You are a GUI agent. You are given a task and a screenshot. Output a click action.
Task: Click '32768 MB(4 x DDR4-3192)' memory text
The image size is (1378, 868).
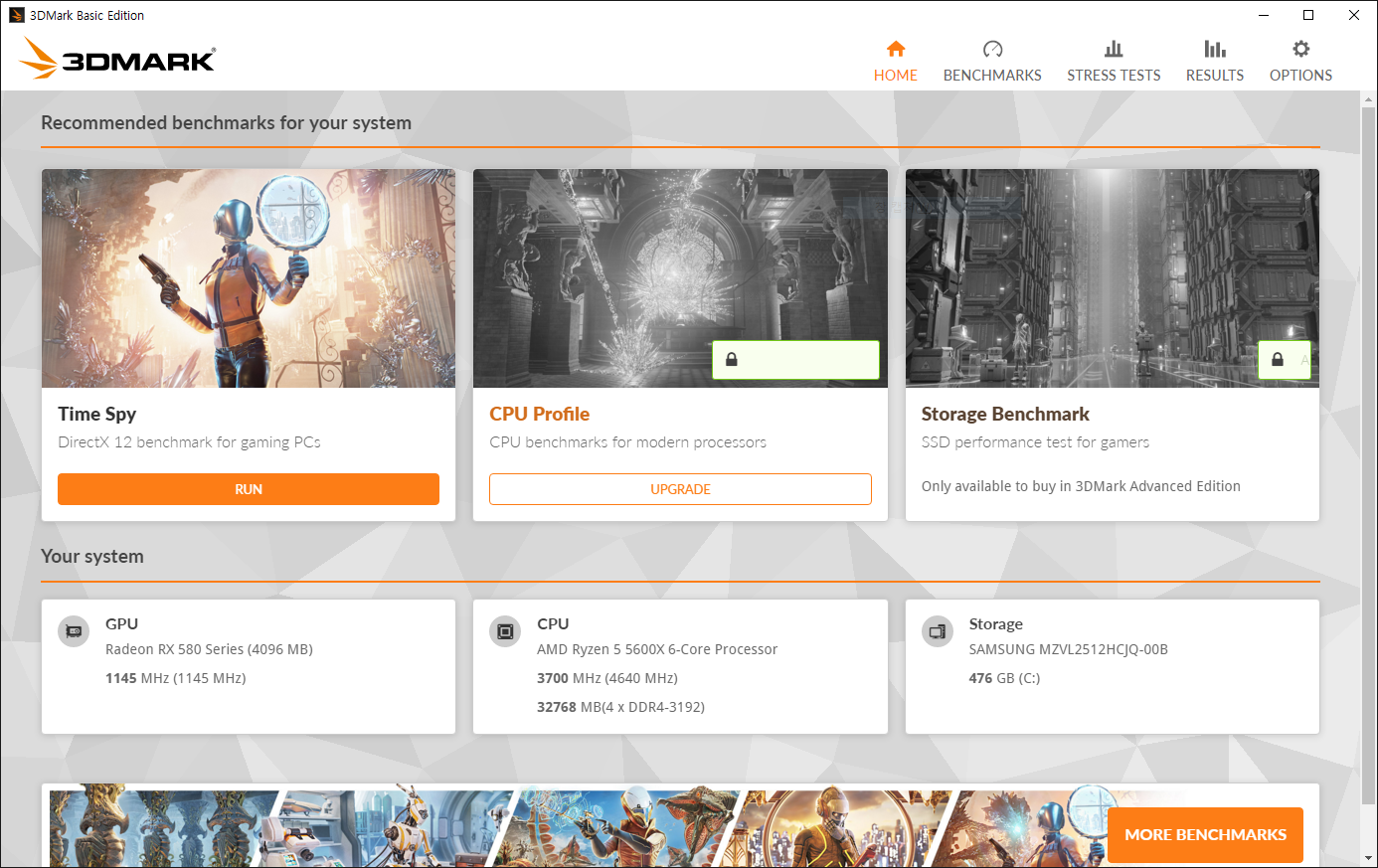point(620,707)
